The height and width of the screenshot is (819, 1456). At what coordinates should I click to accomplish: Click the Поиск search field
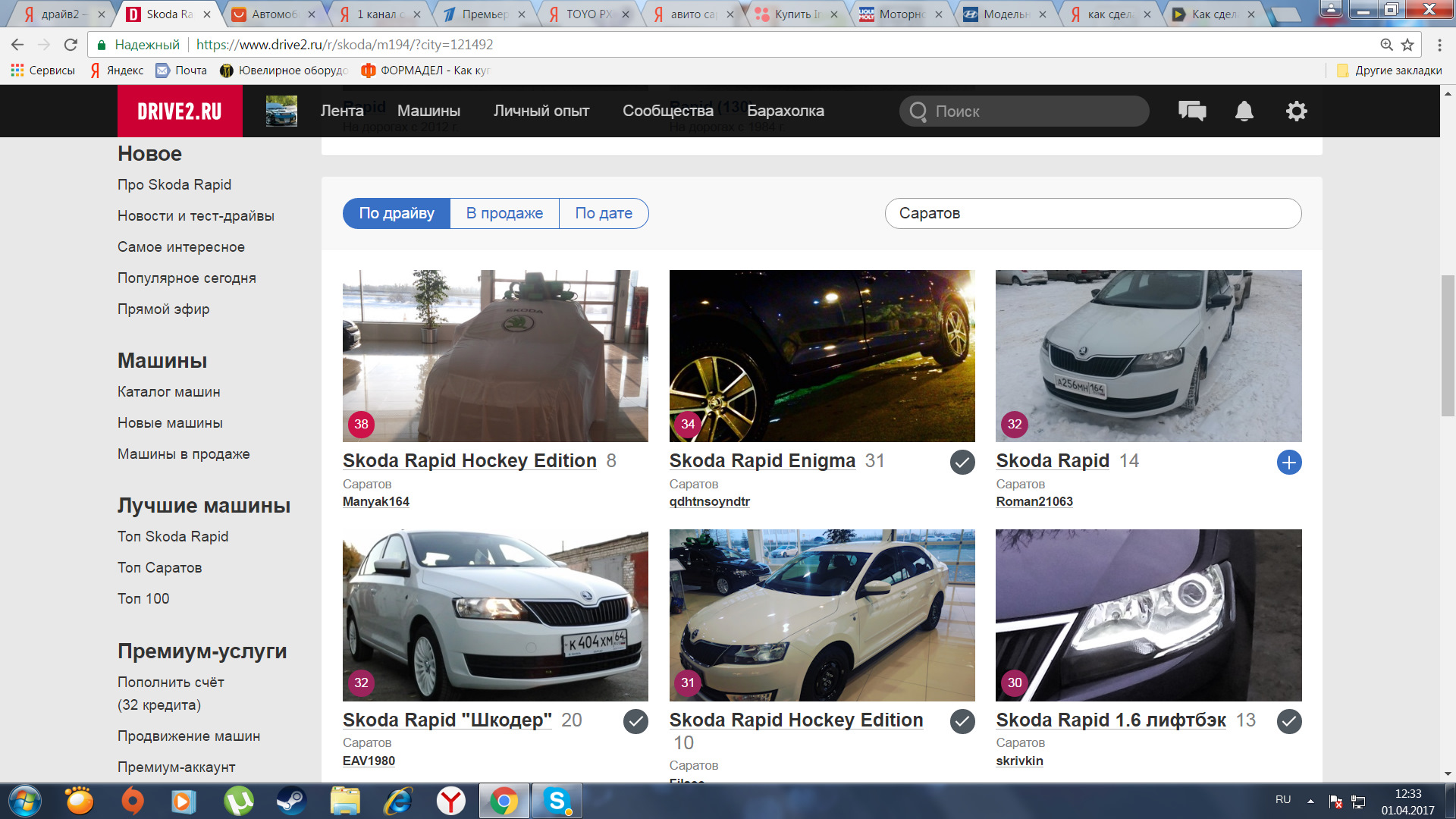tap(1024, 111)
